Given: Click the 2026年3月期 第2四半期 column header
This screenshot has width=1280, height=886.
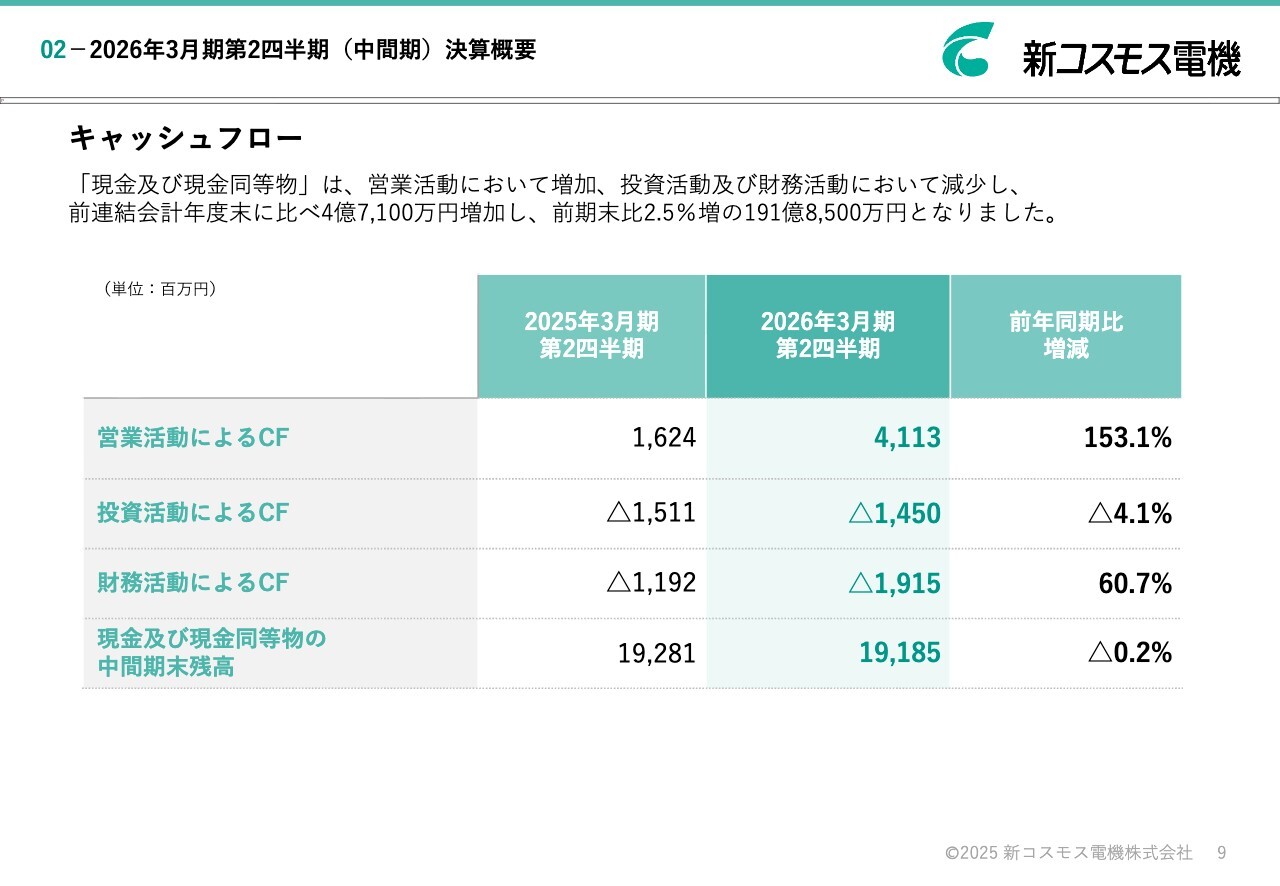Looking at the screenshot, I should (827, 335).
